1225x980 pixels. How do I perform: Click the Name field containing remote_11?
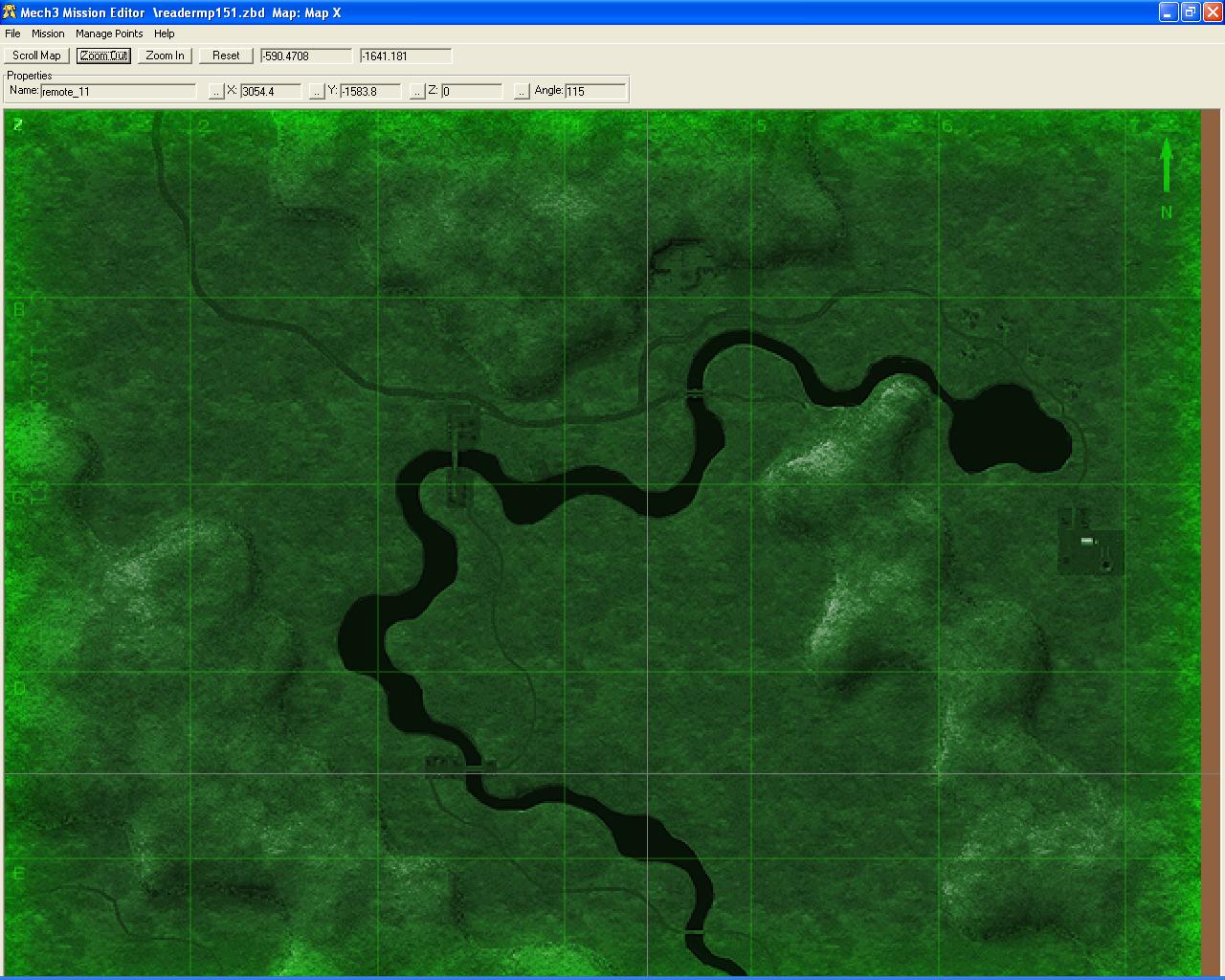tap(118, 91)
